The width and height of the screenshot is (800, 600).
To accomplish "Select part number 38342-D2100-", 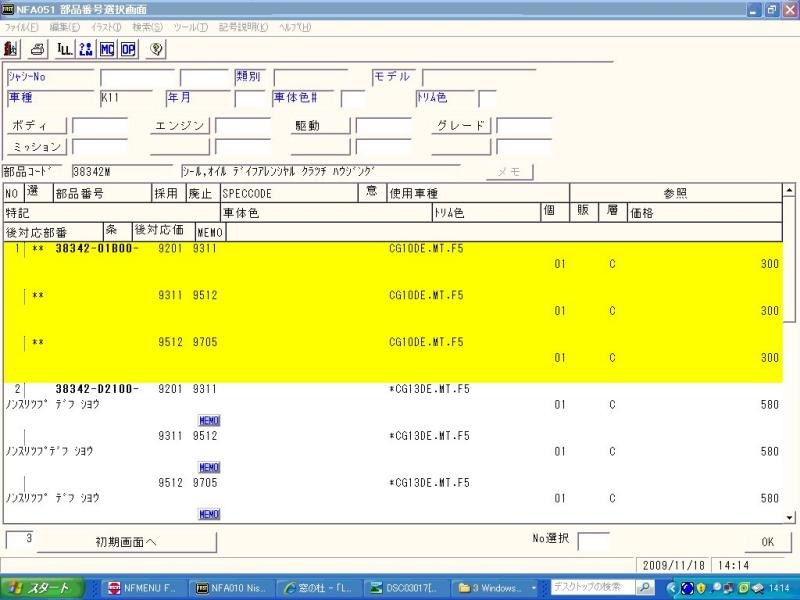I will click(x=97, y=389).
